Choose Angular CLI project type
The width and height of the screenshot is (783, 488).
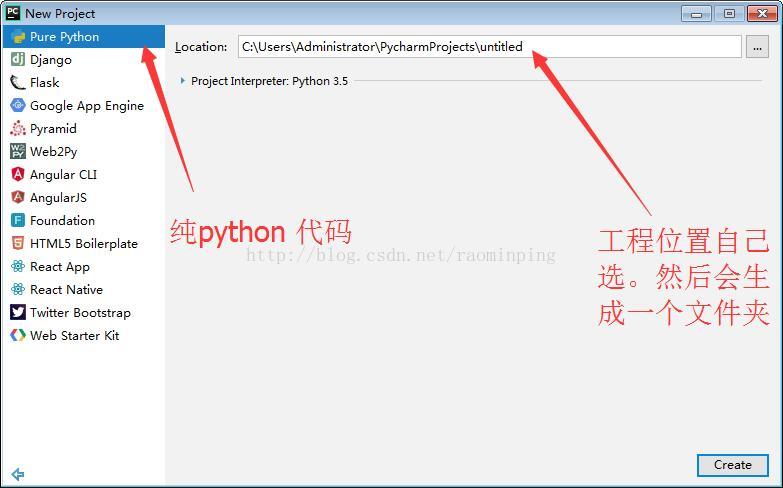point(83,174)
